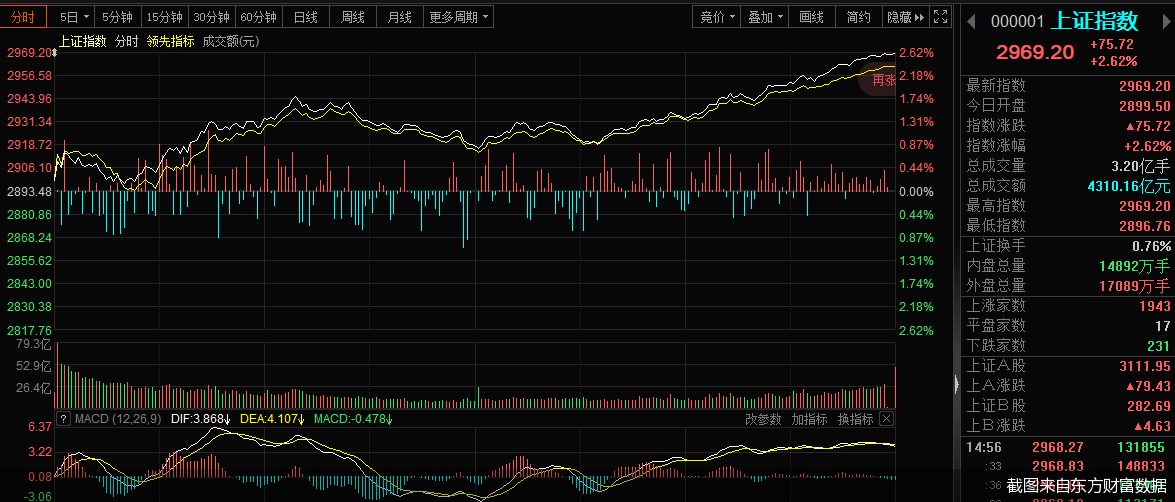
Task: Hide the side panel with 隐藏 button
Action: click(906, 16)
